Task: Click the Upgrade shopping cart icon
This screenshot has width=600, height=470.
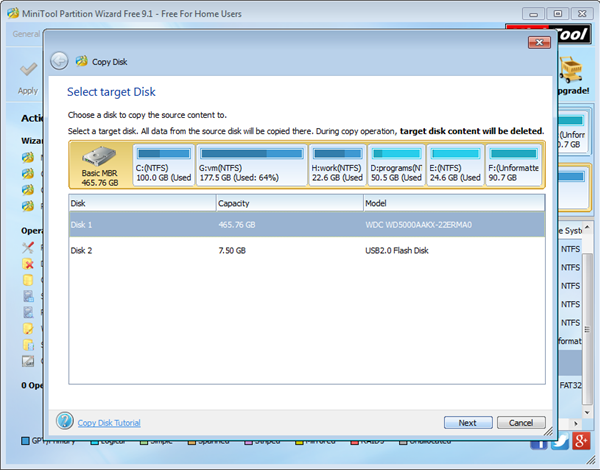Action: pyautogui.click(x=571, y=69)
